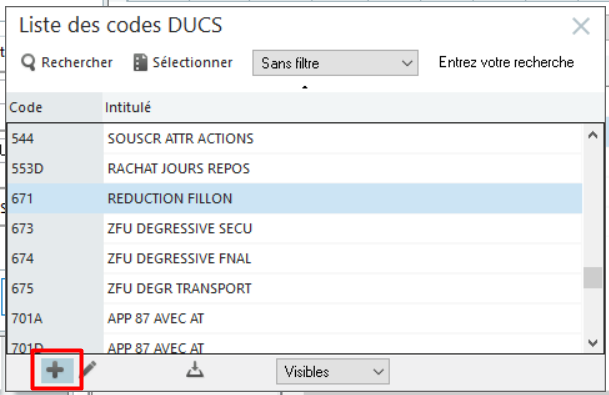The width and height of the screenshot is (609, 395).
Task: Click the download import icon
Action: click(195, 369)
